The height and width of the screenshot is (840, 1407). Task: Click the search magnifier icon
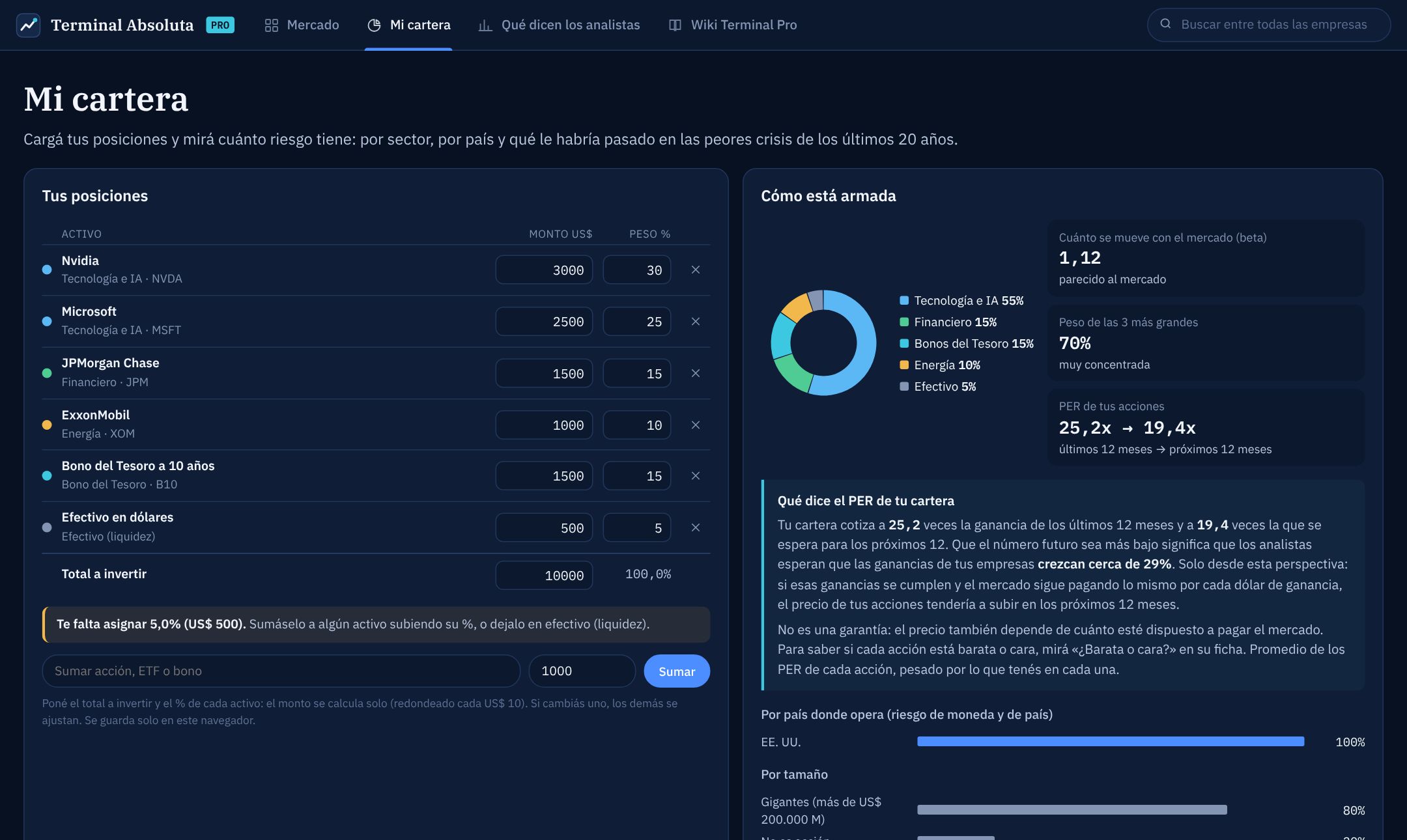1166,24
